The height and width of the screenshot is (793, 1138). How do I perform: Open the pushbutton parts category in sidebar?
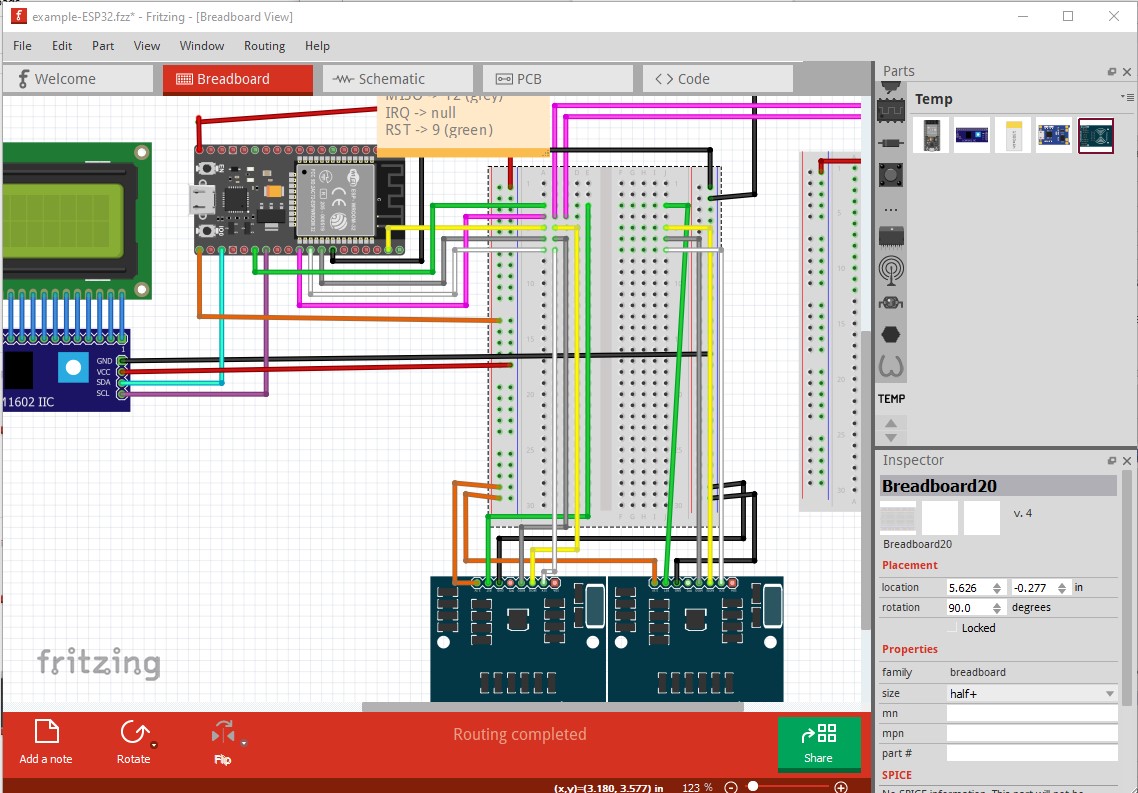point(890,174)
